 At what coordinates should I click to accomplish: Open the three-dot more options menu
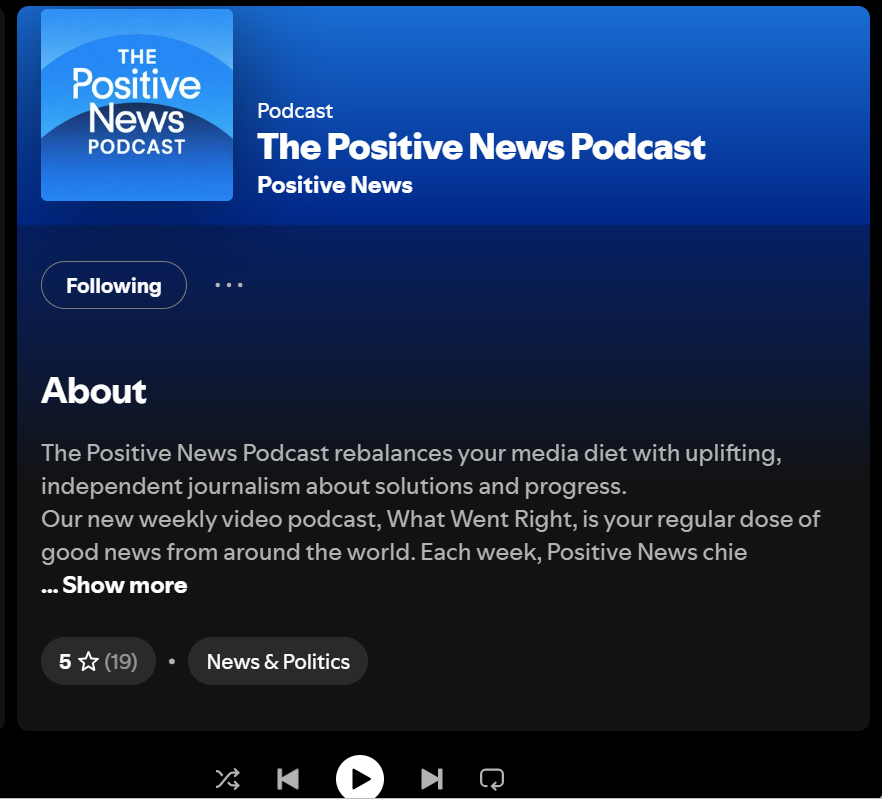[x=229, y=285]
